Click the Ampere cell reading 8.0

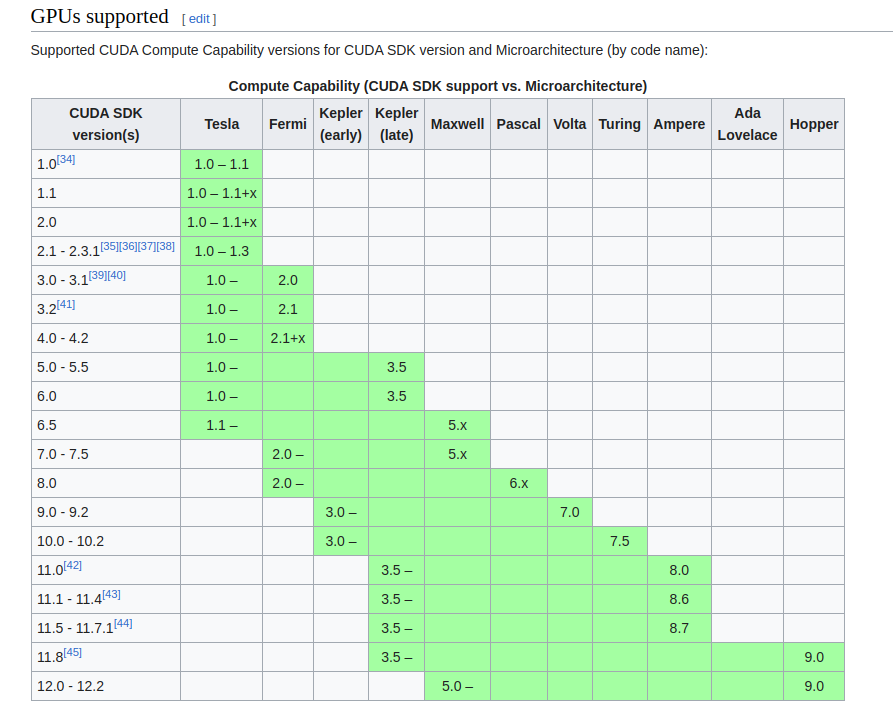tap(679, 571)
